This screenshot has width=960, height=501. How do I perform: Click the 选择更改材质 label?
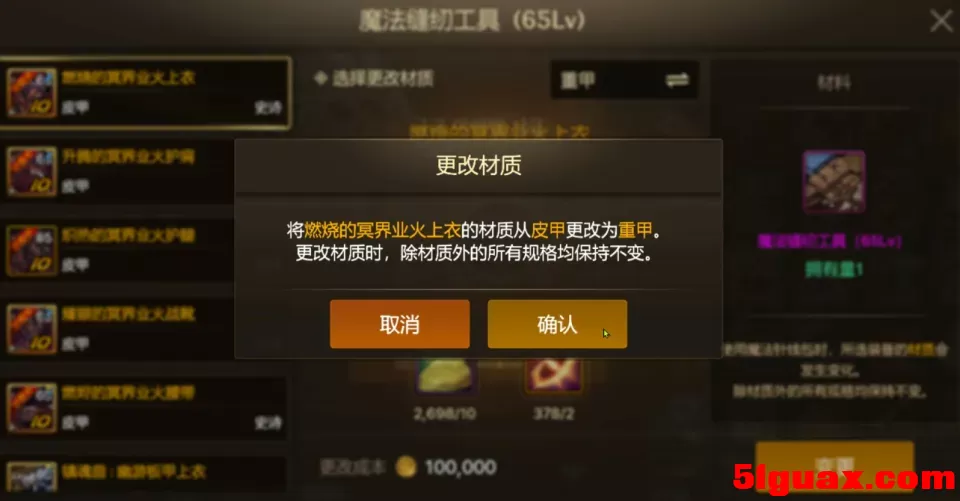pyautogui.click(x=383, y=78)
